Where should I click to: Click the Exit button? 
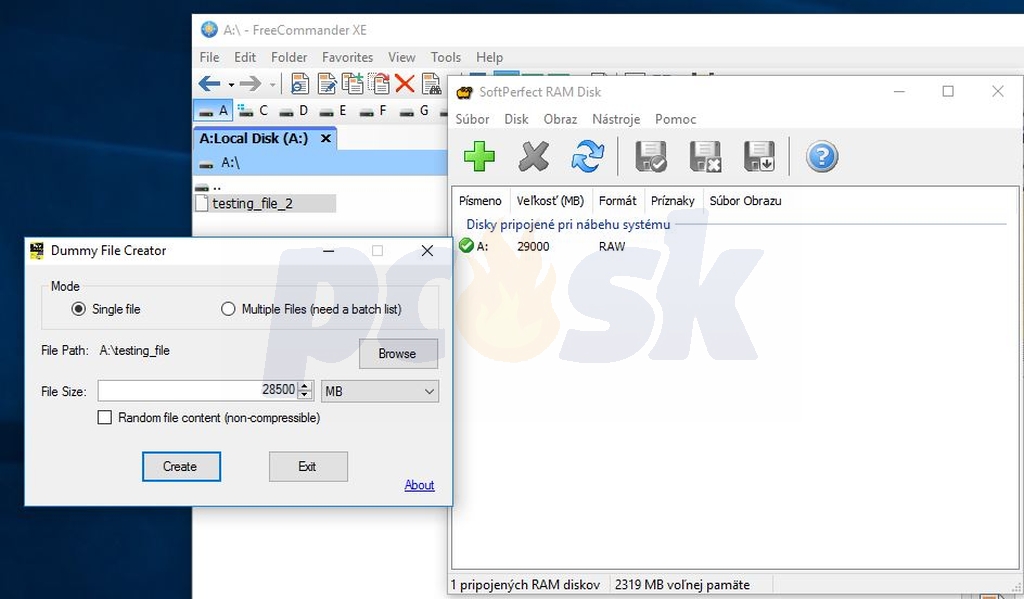coord(308,466)
